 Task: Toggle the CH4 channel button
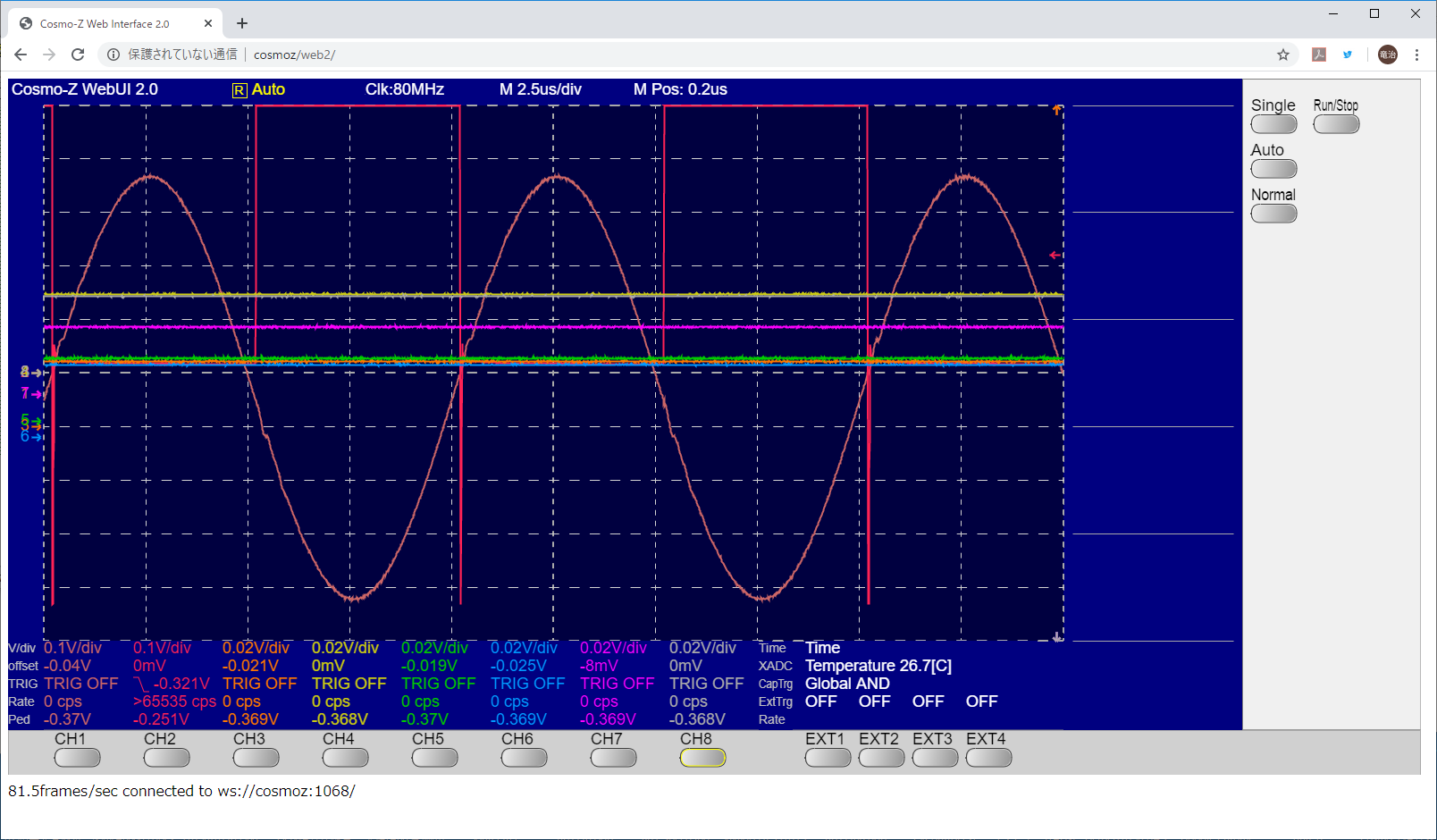pyautogui.click(x=345, y=758)
